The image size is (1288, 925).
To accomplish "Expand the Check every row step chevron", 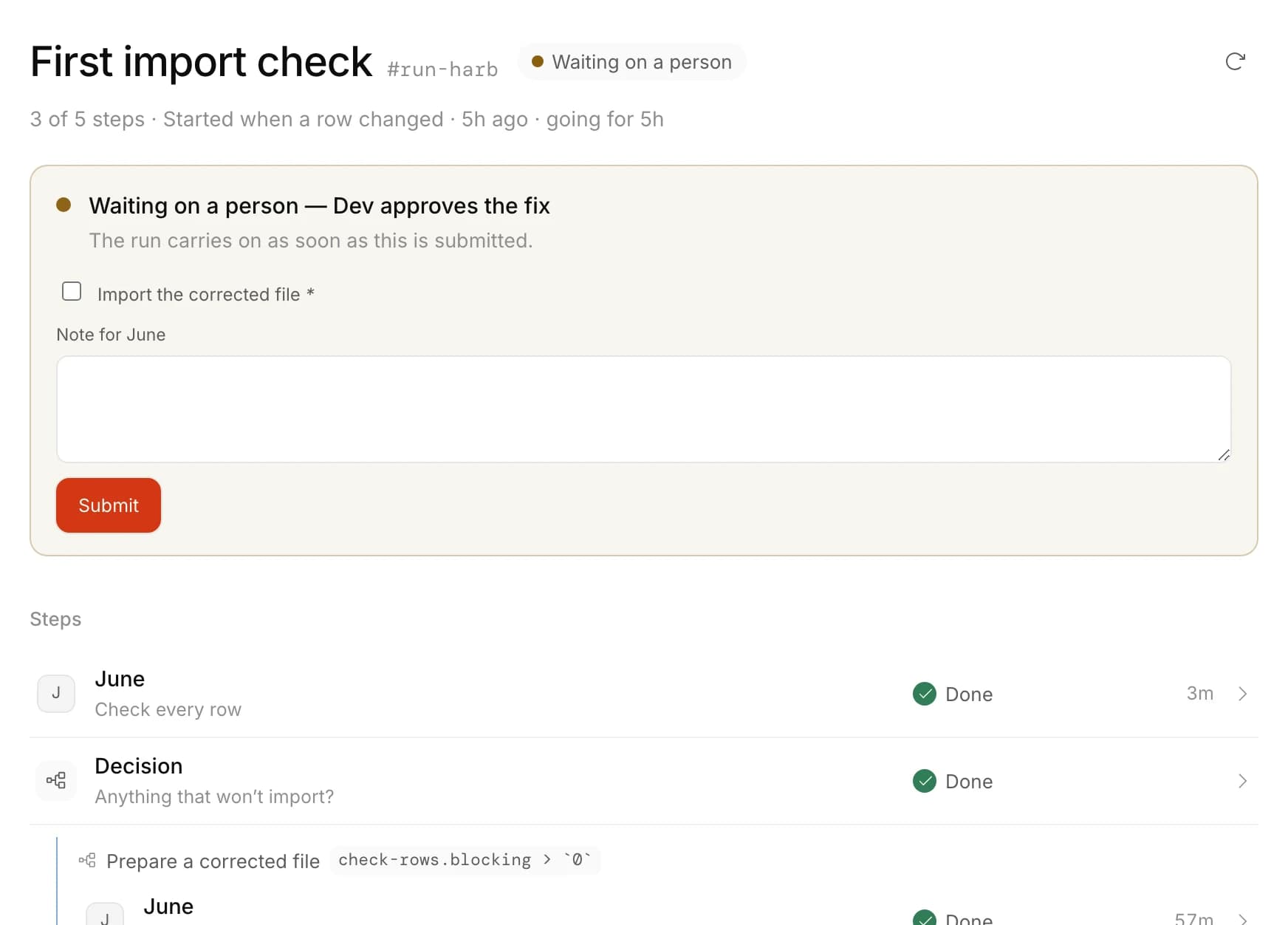I will click(x=1242, y=694).
